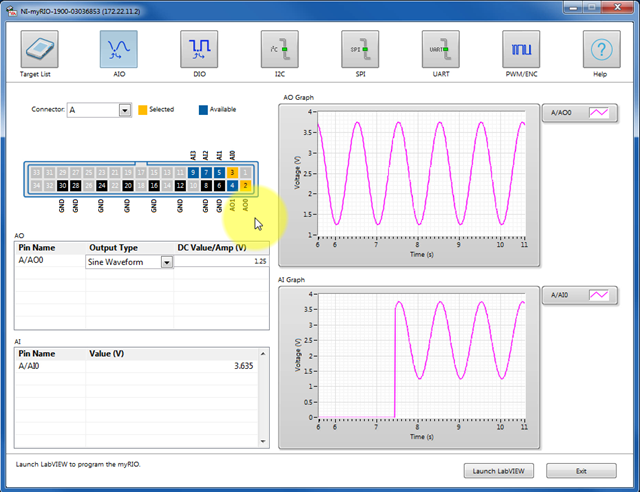This screenshot has height=492, width=640.
Task: Click the A/AO0 legend label text
Action: click(561, 113)
